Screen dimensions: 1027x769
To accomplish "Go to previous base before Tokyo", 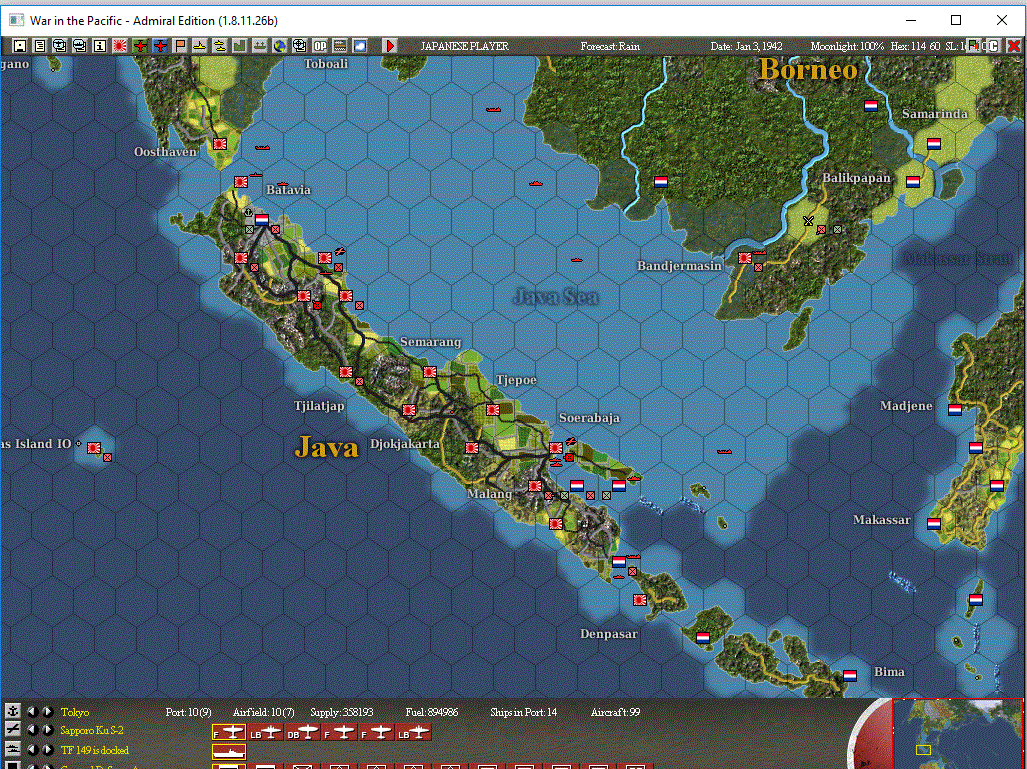I will 32,711.
